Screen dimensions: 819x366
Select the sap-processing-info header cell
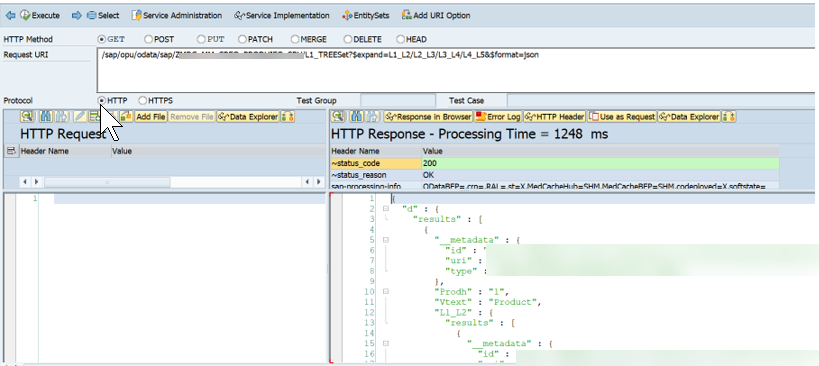coord(376,186)
